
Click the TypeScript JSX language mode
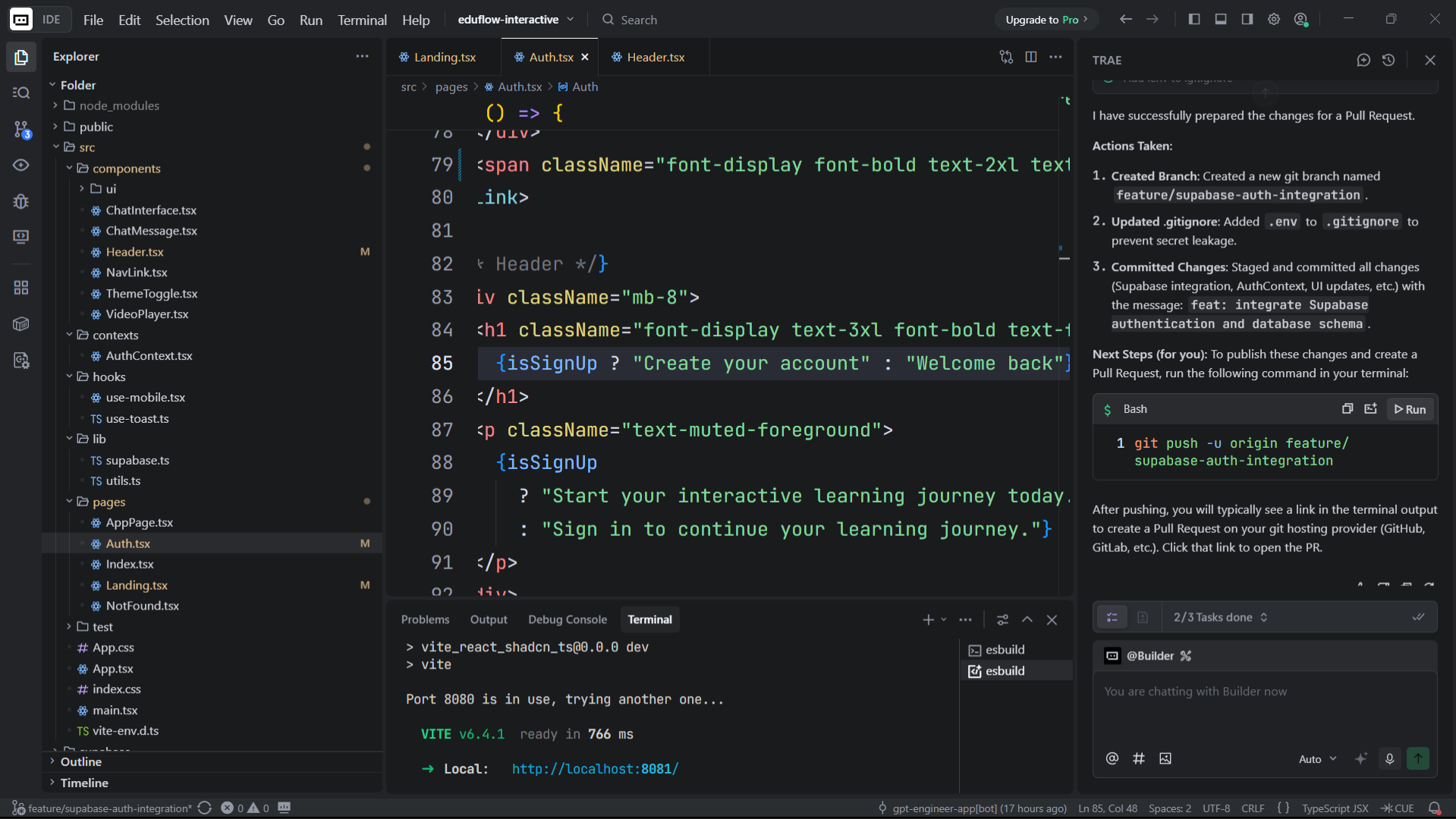[1335, 808]
